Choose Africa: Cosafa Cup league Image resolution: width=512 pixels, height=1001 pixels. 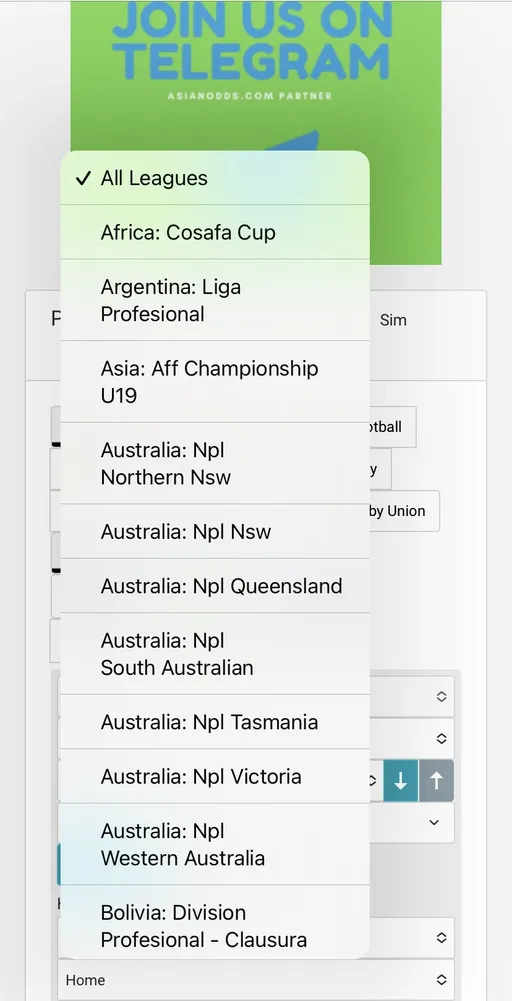tap(215, 232)
